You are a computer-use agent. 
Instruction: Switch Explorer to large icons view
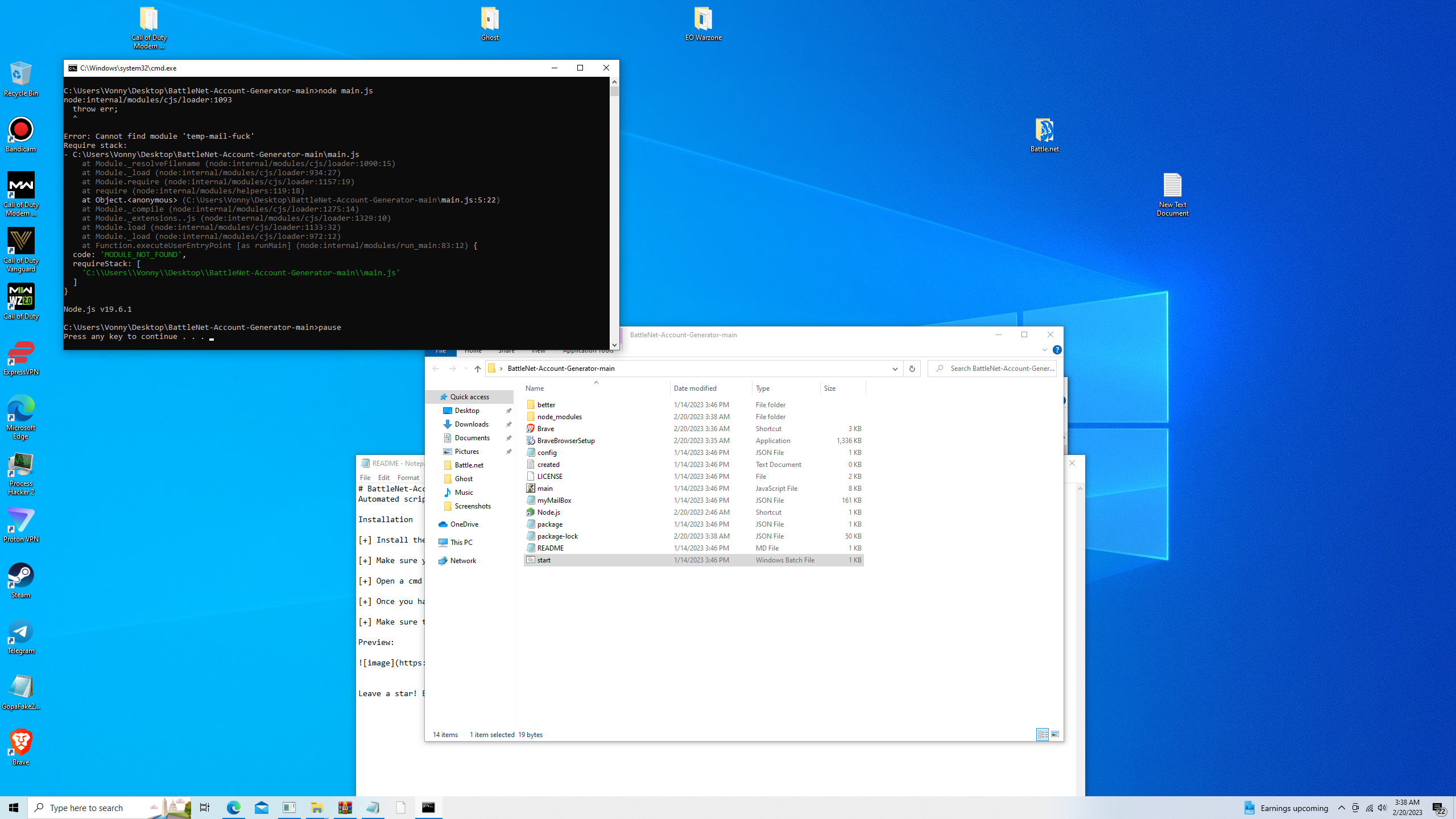[1055, 735]
